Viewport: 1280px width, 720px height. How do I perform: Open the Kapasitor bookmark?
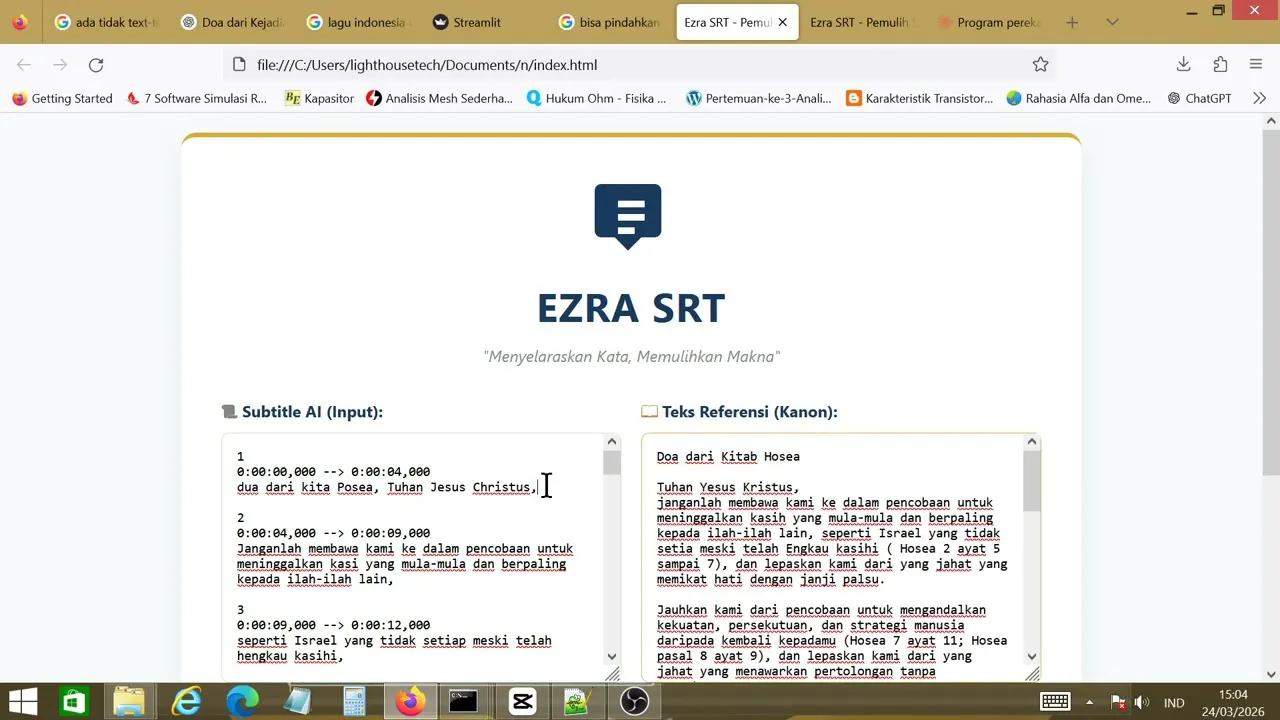point(319,98)
